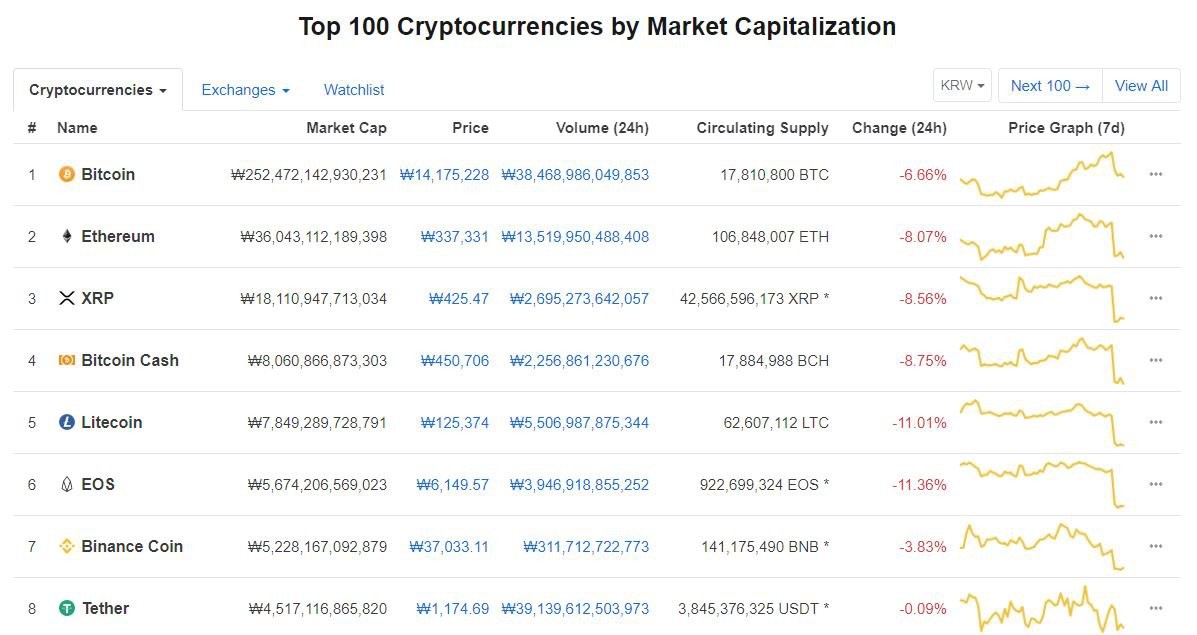The width and height of the screenshot is (1197, 635).
Task: Expand the Cryptocurrencies dropdown tab
Action: click(x=98, y=90)
